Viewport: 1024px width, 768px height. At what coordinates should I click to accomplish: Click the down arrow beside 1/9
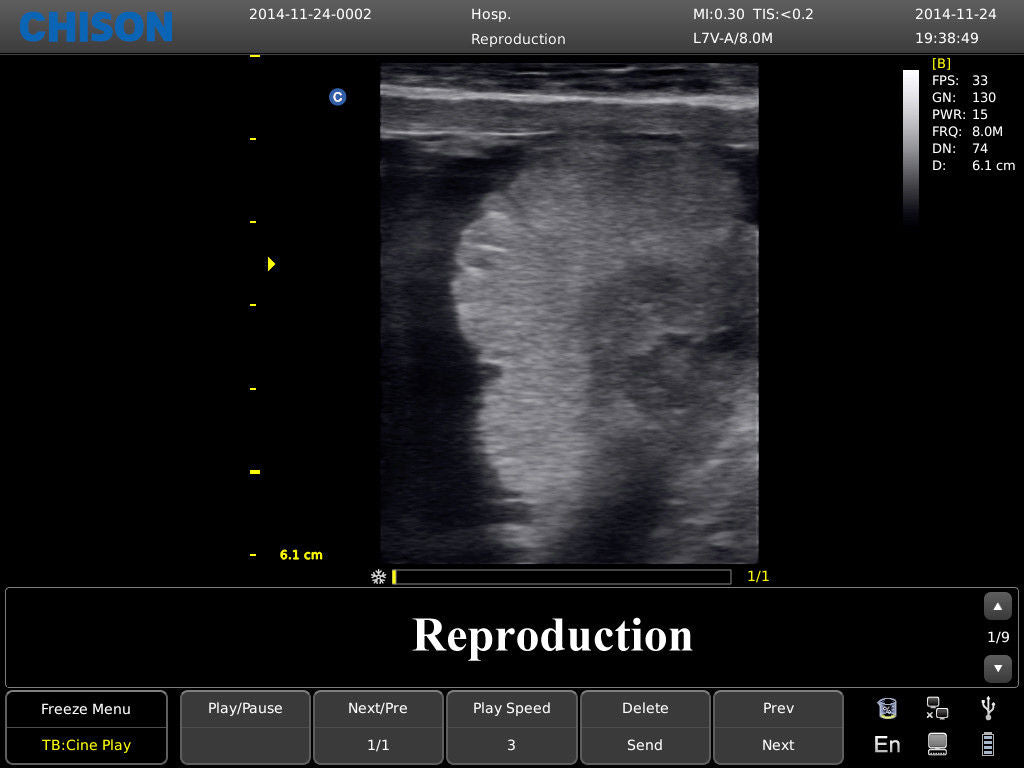[x=997, y=668]
